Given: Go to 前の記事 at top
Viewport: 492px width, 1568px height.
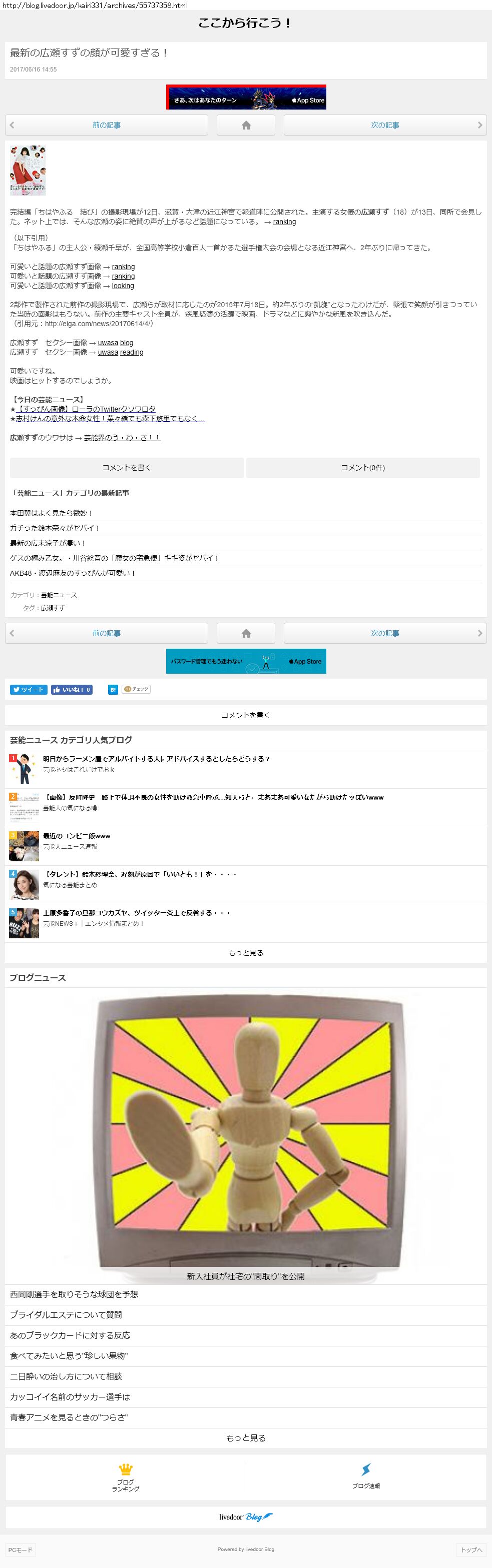Looking at the screenshot, I should pyautogui.click(x=107, y=125).
